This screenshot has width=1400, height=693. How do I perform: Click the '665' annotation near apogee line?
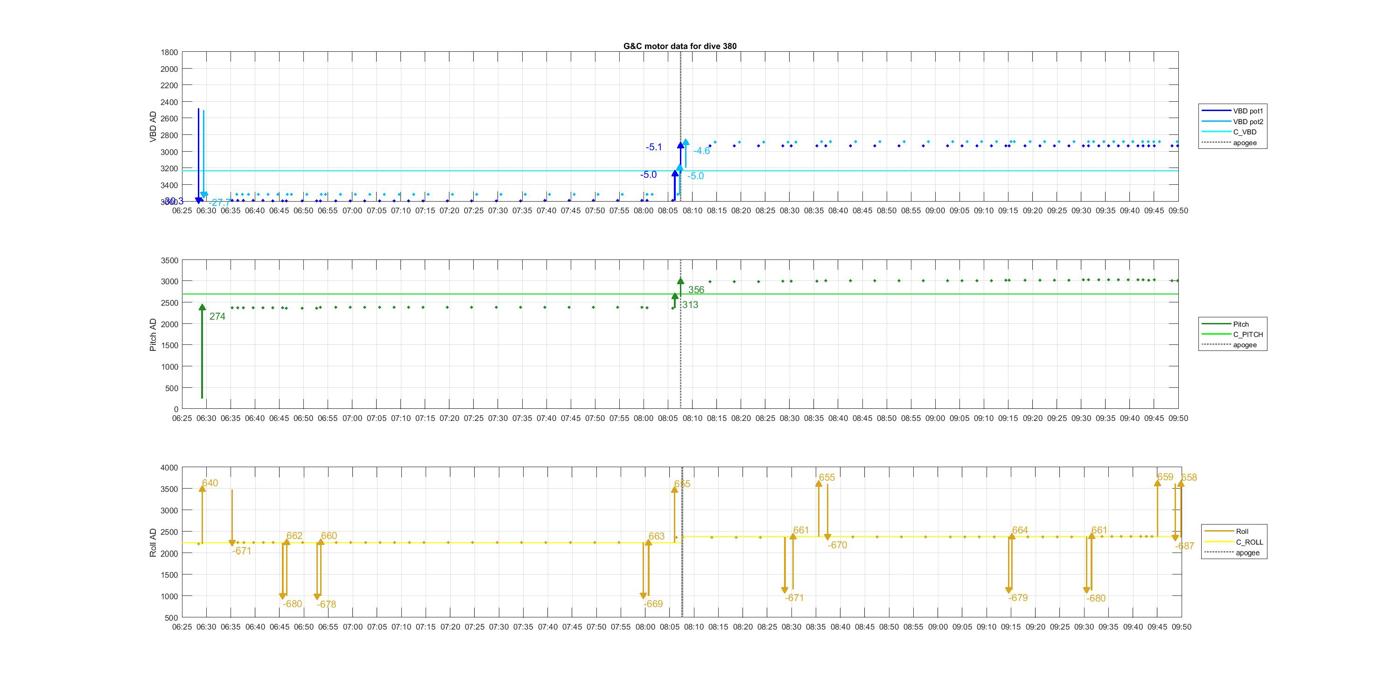(682, 484)
